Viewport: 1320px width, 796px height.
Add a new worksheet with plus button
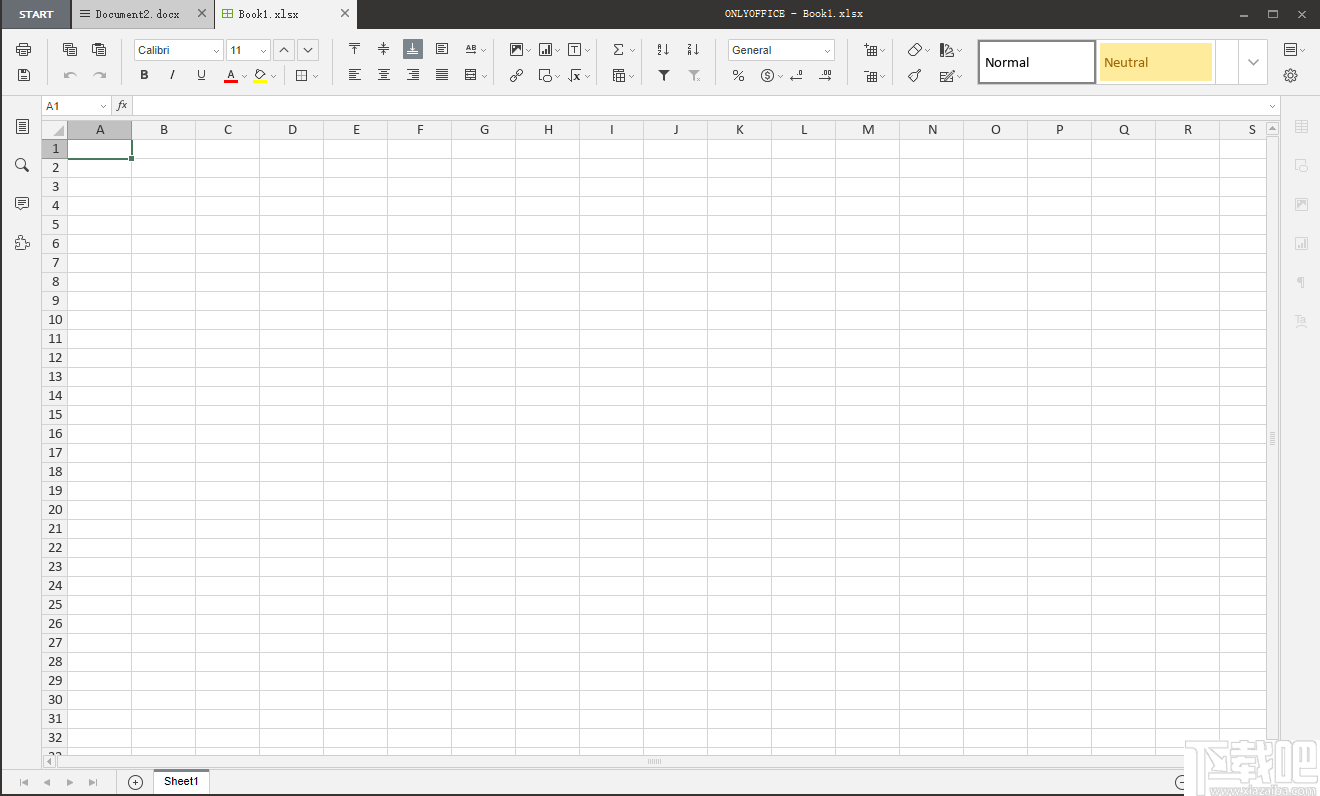click(134, 782)
